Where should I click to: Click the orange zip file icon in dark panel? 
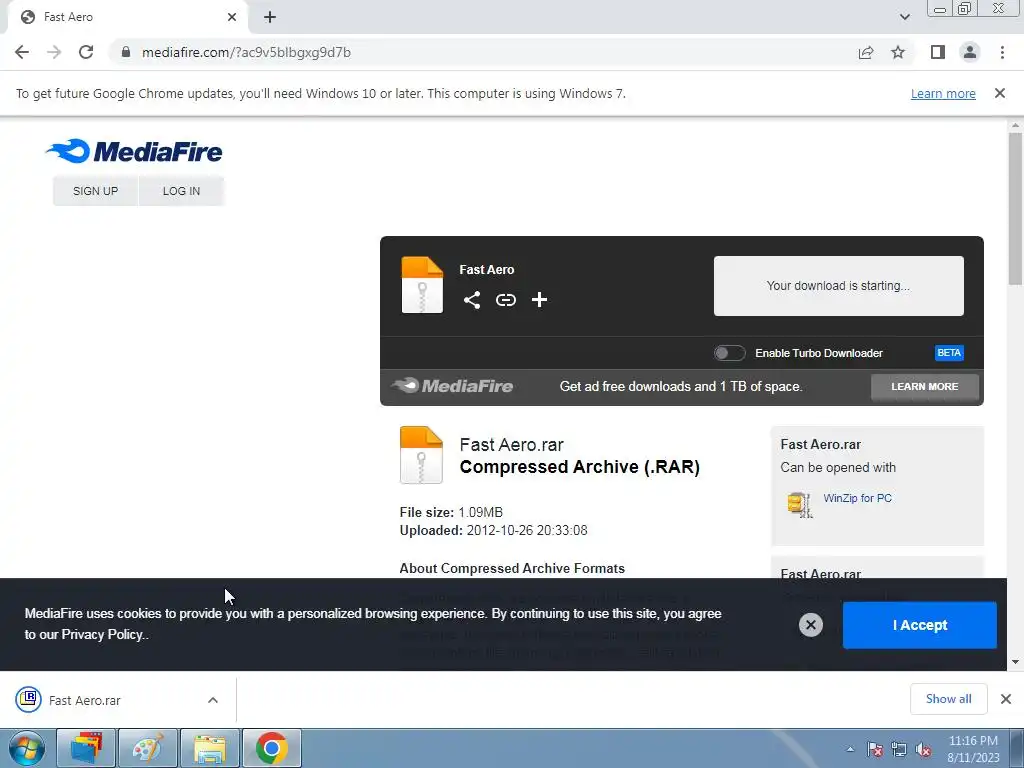coord(422,285)
